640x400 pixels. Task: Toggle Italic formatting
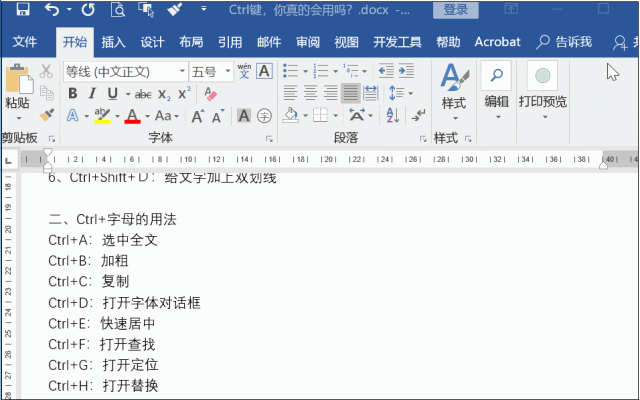(93, 94)
